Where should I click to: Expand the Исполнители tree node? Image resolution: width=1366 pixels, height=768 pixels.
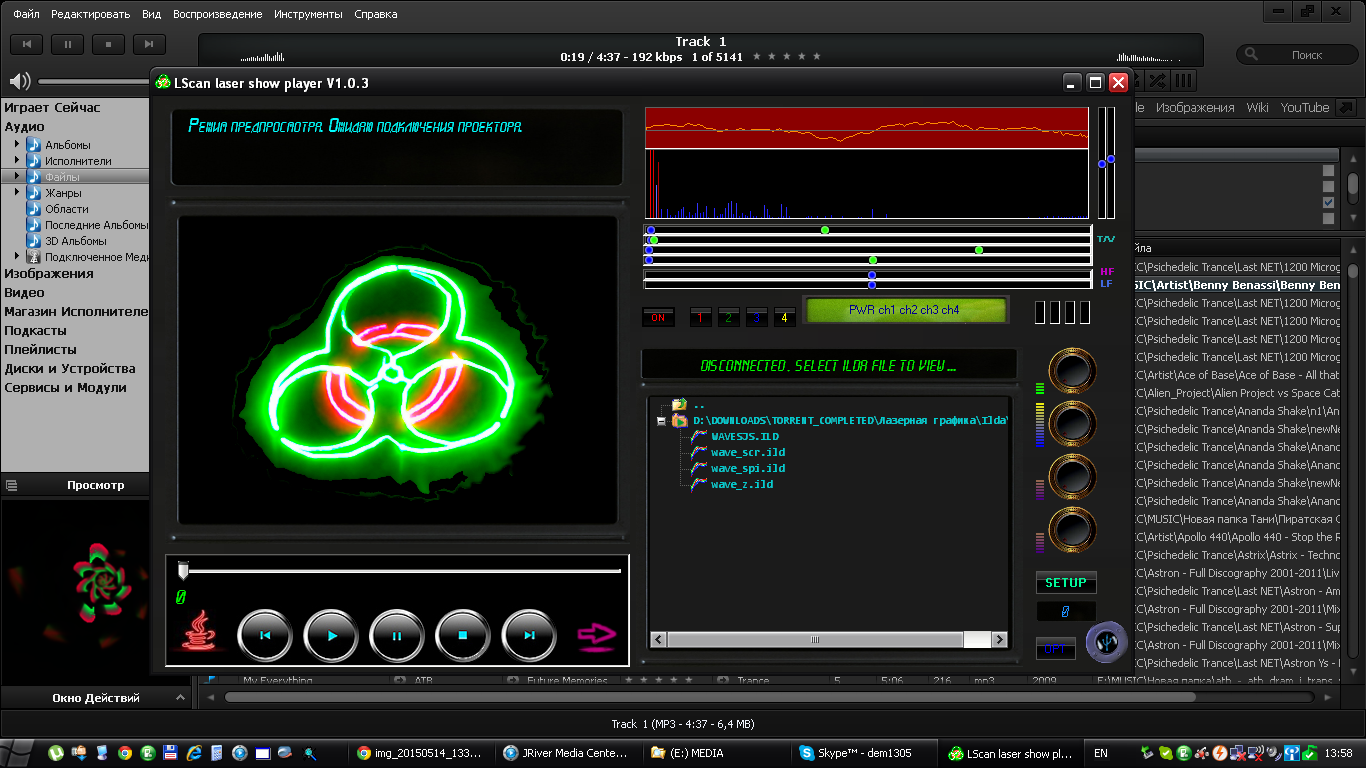[17, 161]
